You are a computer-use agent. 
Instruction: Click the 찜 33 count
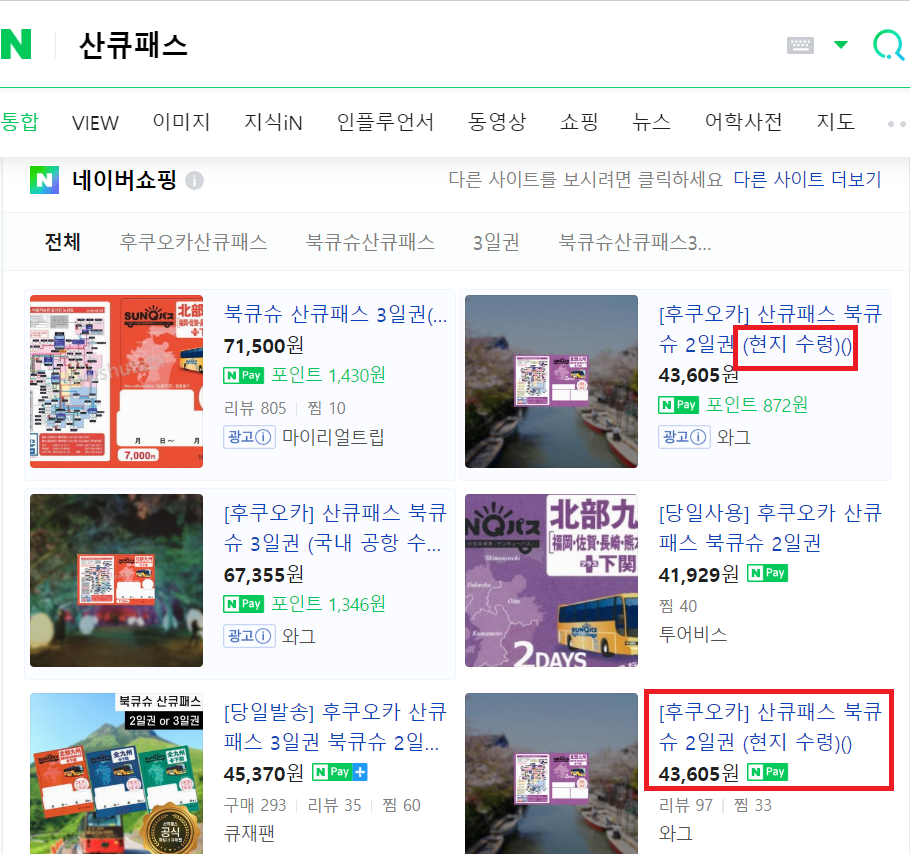coord(753,805)
